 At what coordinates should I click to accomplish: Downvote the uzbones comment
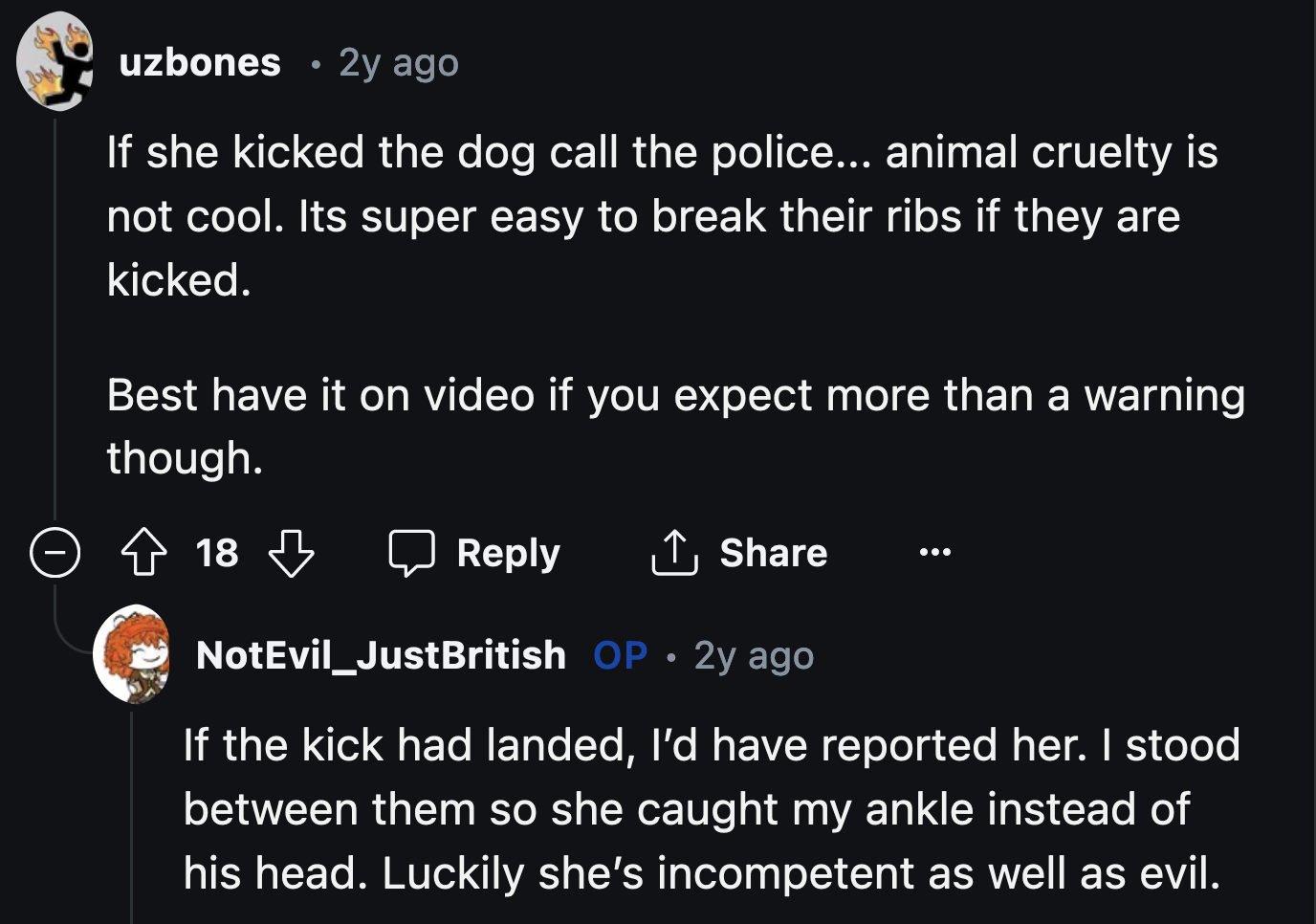coord(291,553)
